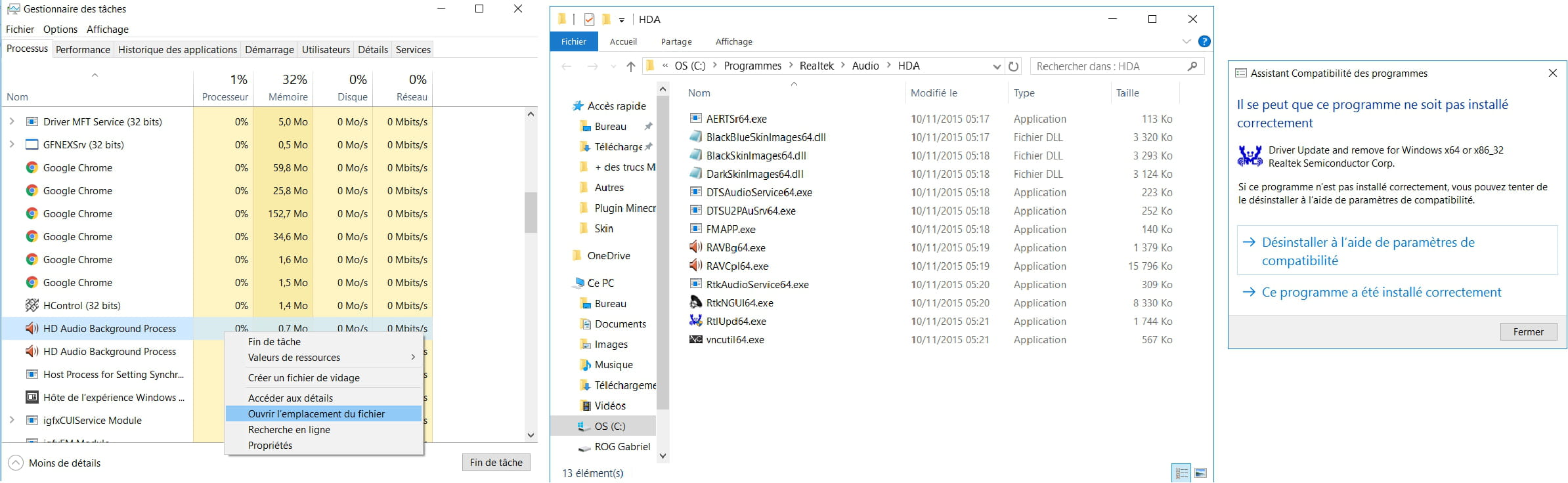Viewport: 1568px width, 483px height.
Task: Collapse details with Moins de détails
Action: click(x=55, y=463)
